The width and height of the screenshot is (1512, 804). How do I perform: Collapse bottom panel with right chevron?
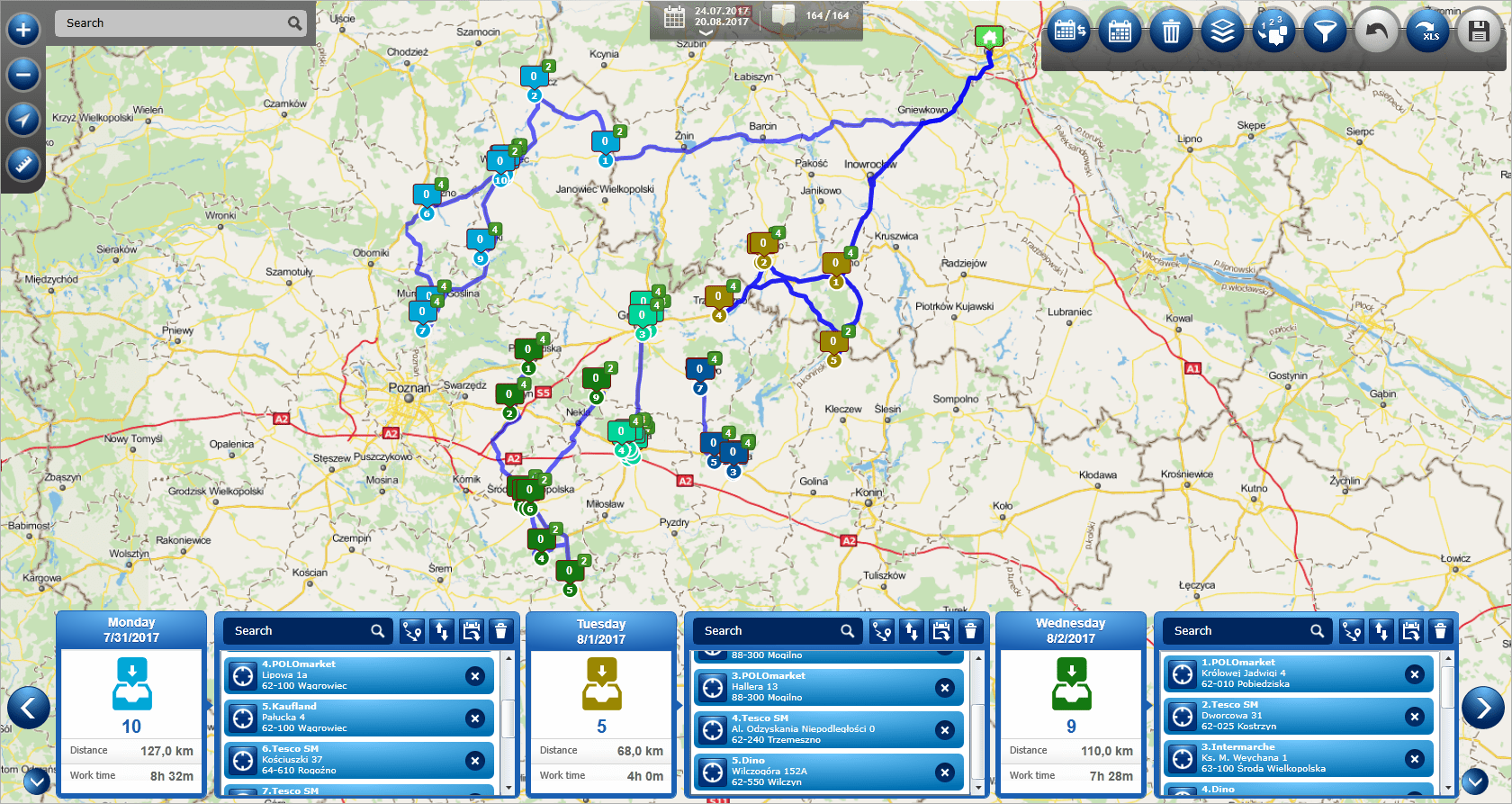click(1474, 781)
